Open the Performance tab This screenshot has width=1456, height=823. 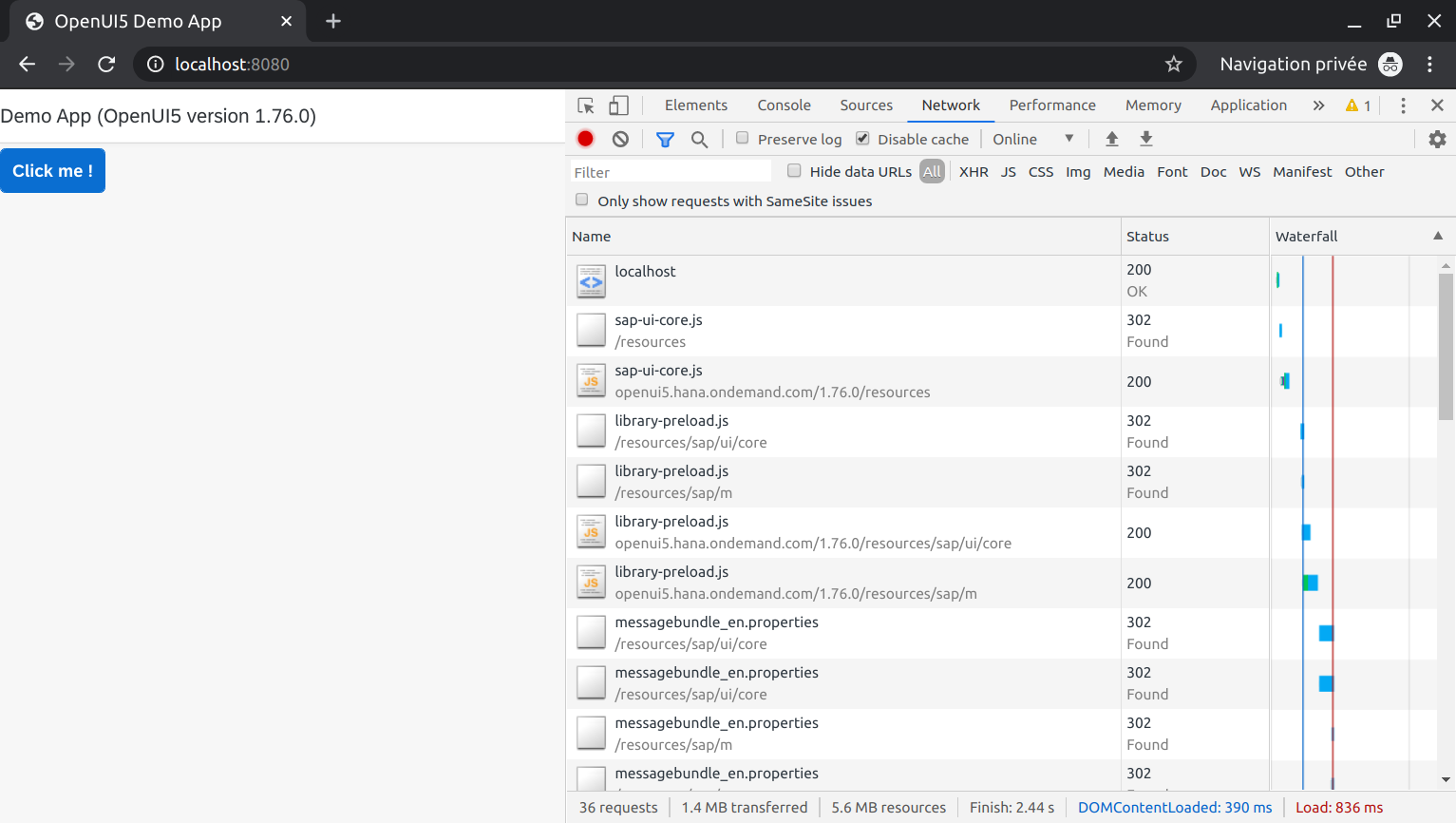pos(1052,105)
